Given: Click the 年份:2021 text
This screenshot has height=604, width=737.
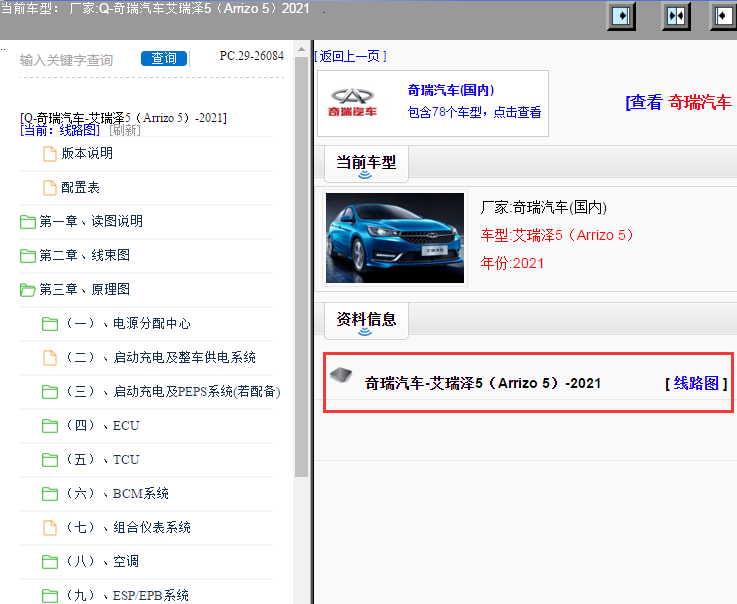Looking at the screenshot, I should point(512,263).
